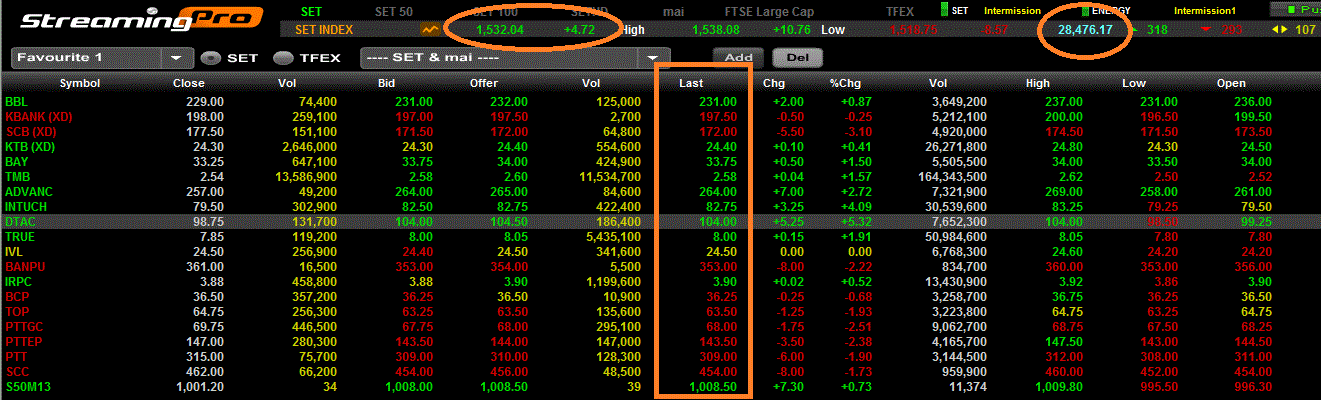This screenshot has width=1321, height=400.
Task: Expand the SET & mai dropdown
Action: (x=654, y=58)
